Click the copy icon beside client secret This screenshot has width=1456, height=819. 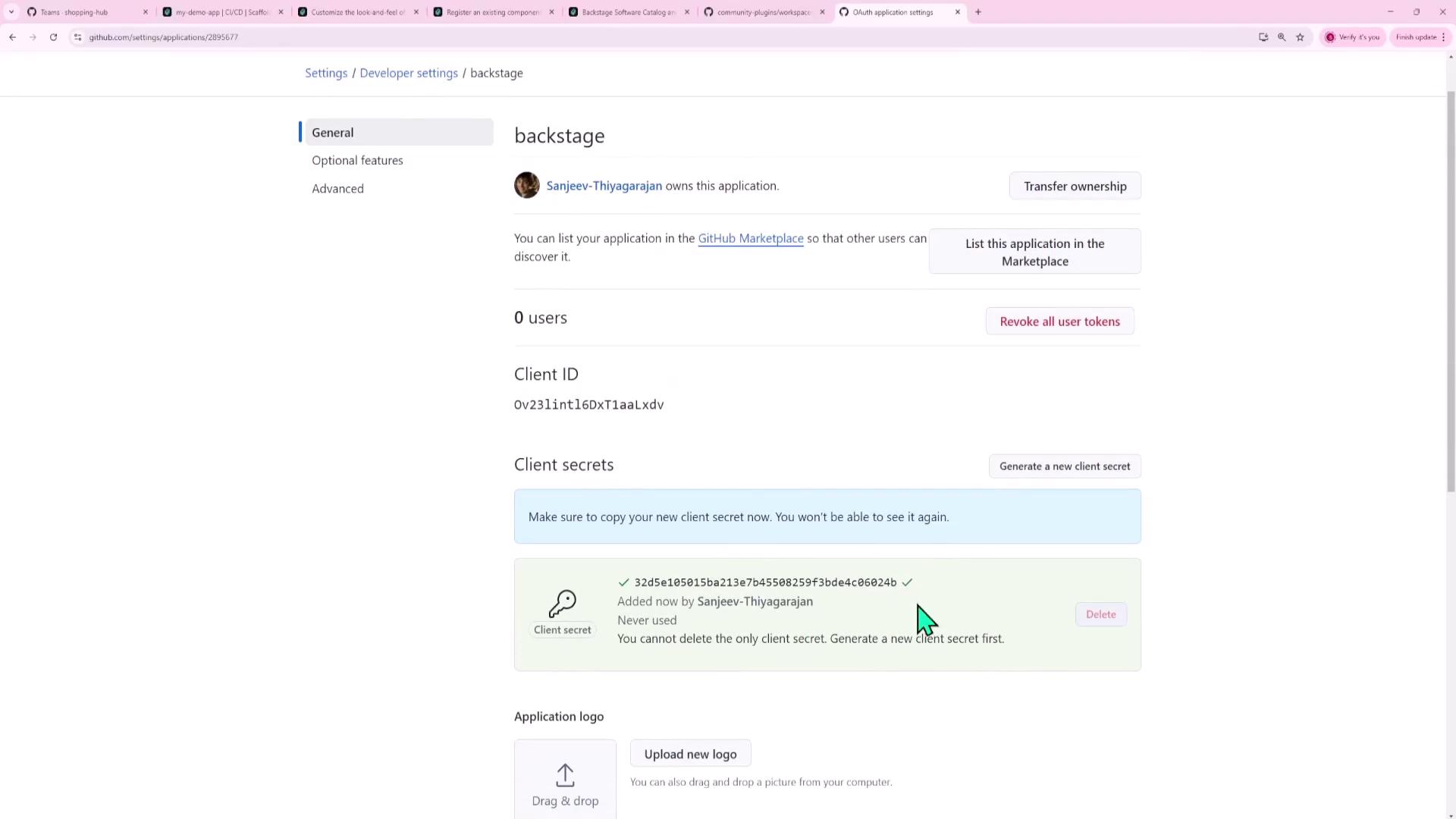tap(907, 582)
